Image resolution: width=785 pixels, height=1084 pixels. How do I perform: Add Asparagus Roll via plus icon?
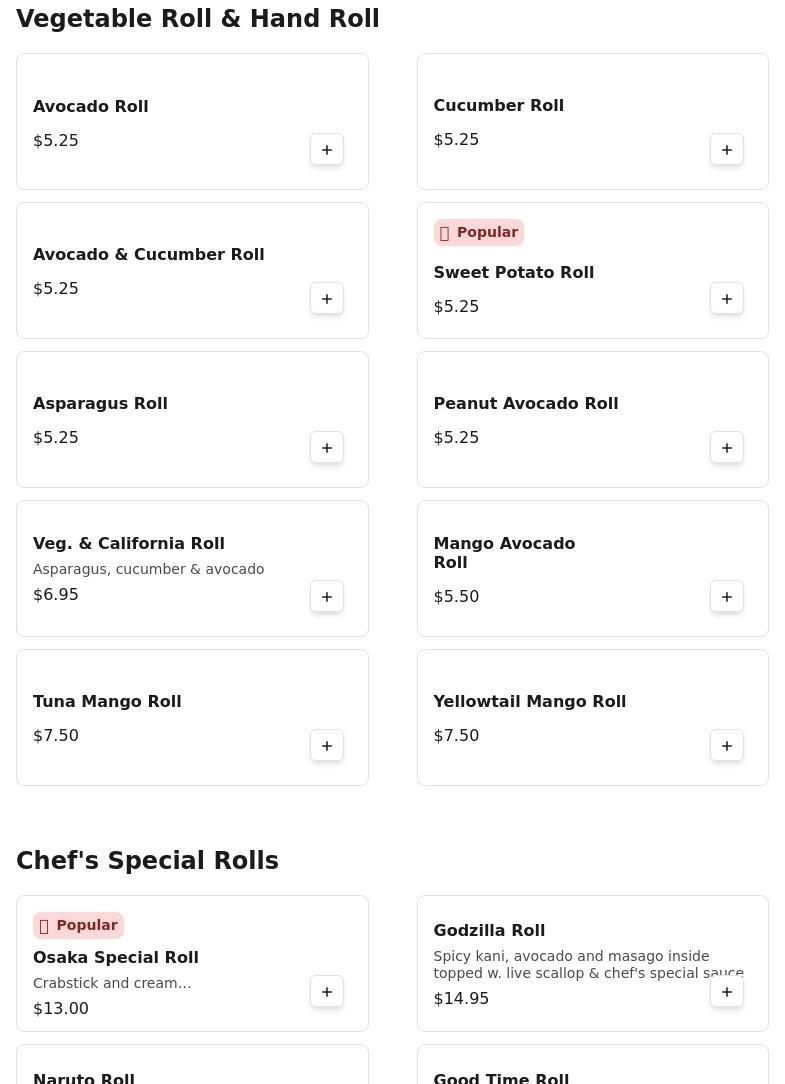326,447
